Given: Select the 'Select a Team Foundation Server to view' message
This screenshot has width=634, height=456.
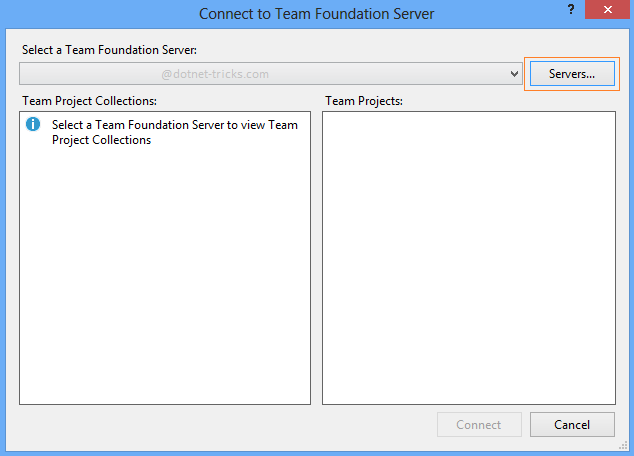Looking at the screenshot, I should [x=174, y=126].
